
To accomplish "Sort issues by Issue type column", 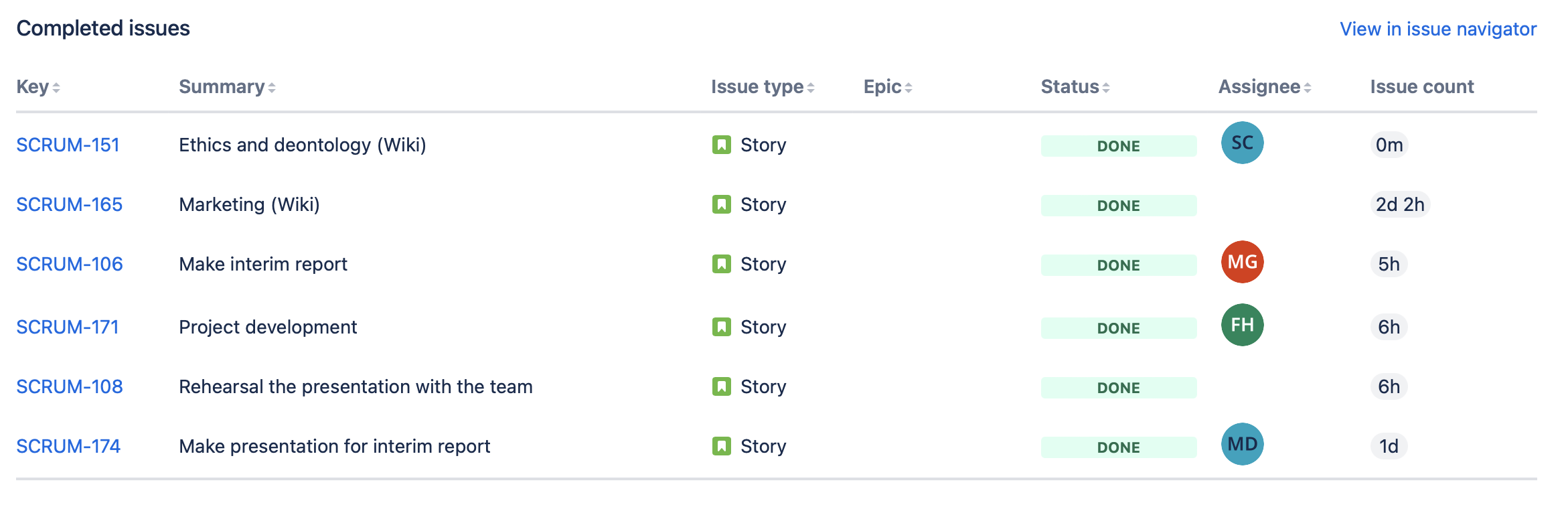I will pyautogui.click(x=762, y=87).
